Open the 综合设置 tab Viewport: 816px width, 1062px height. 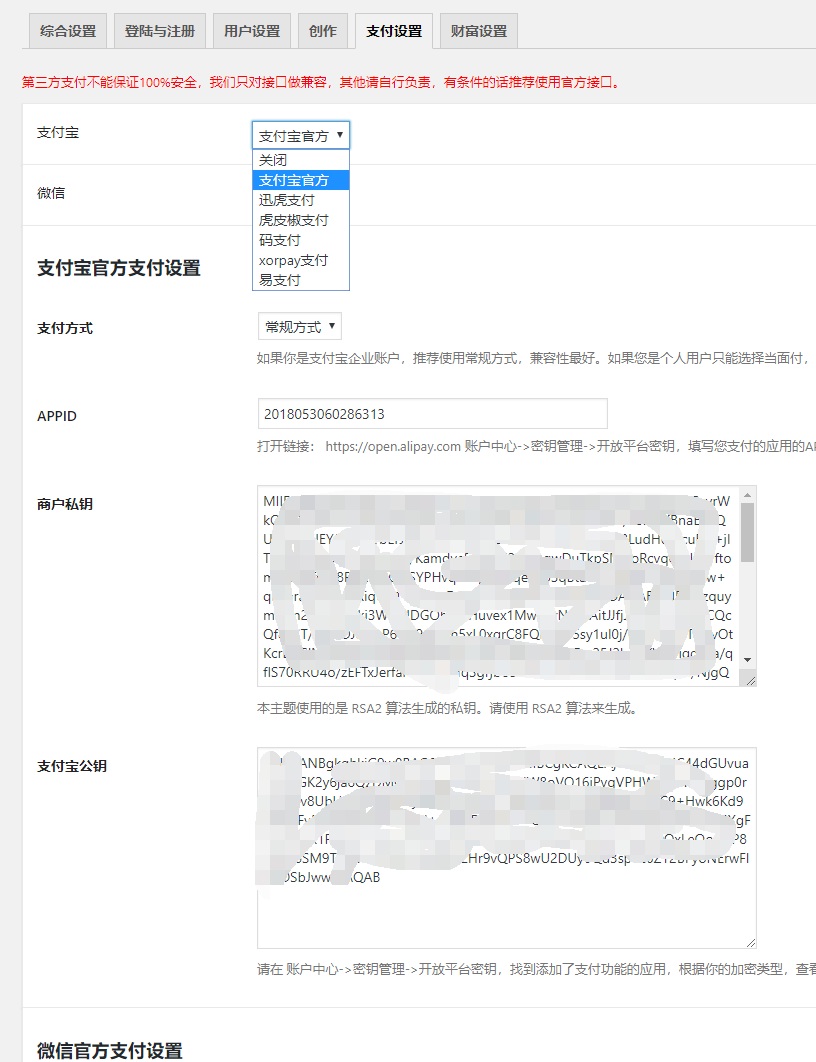(68, 31)
